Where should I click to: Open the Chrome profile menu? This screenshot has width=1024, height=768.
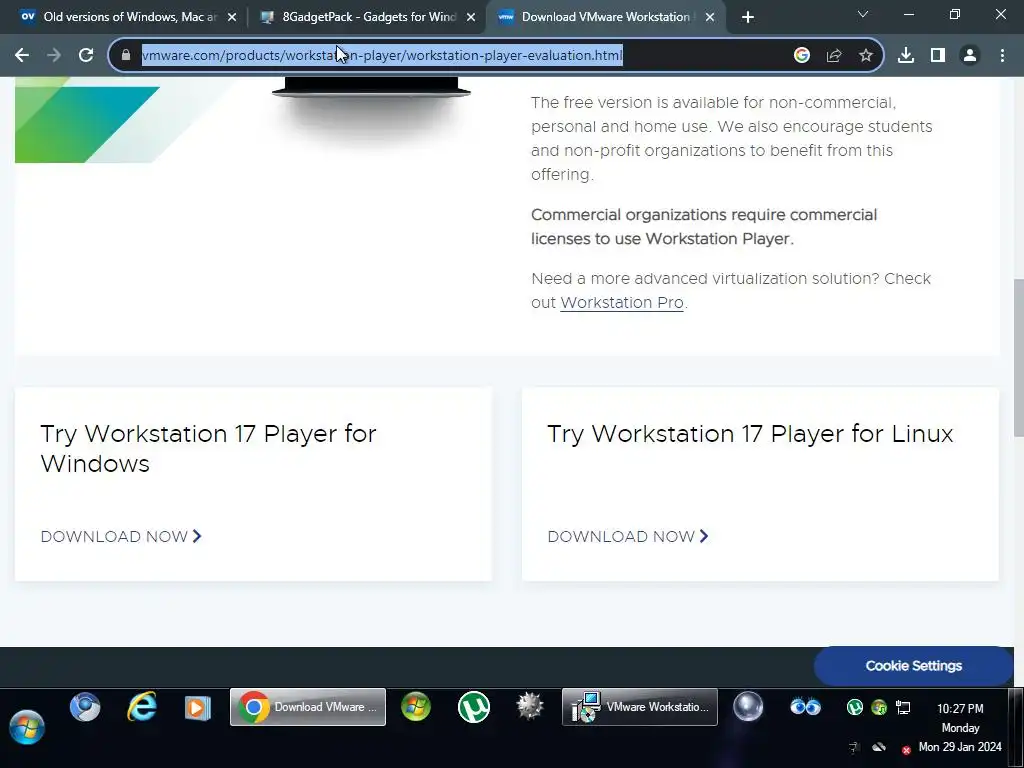[970, 56]
